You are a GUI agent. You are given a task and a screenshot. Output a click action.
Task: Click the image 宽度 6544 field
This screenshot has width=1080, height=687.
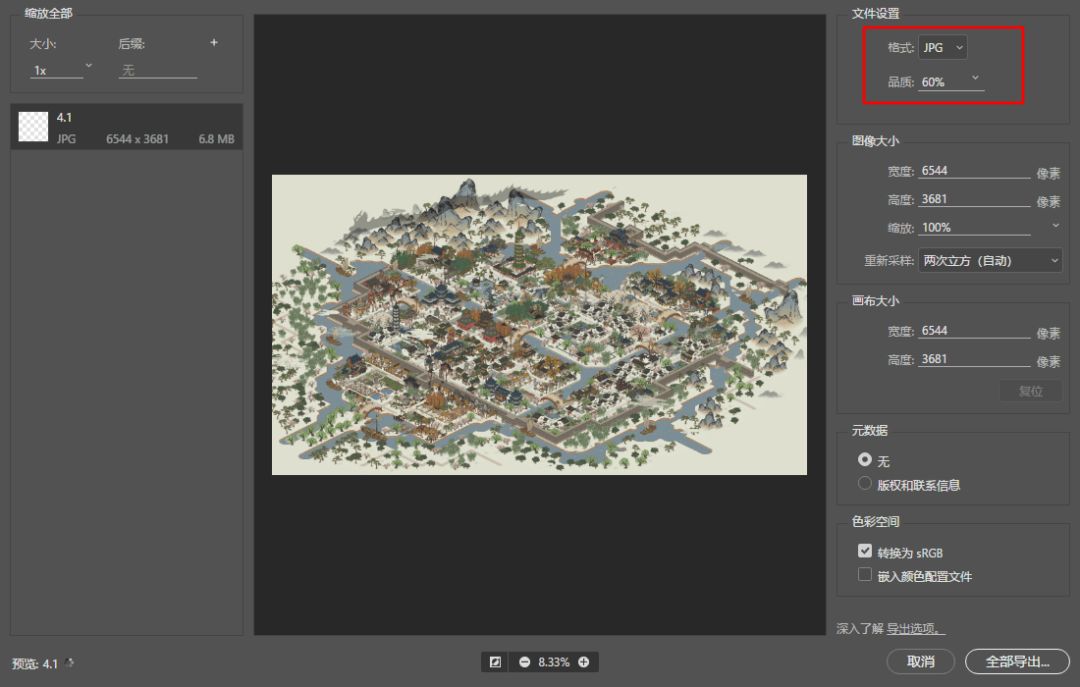tap(974, 171)
